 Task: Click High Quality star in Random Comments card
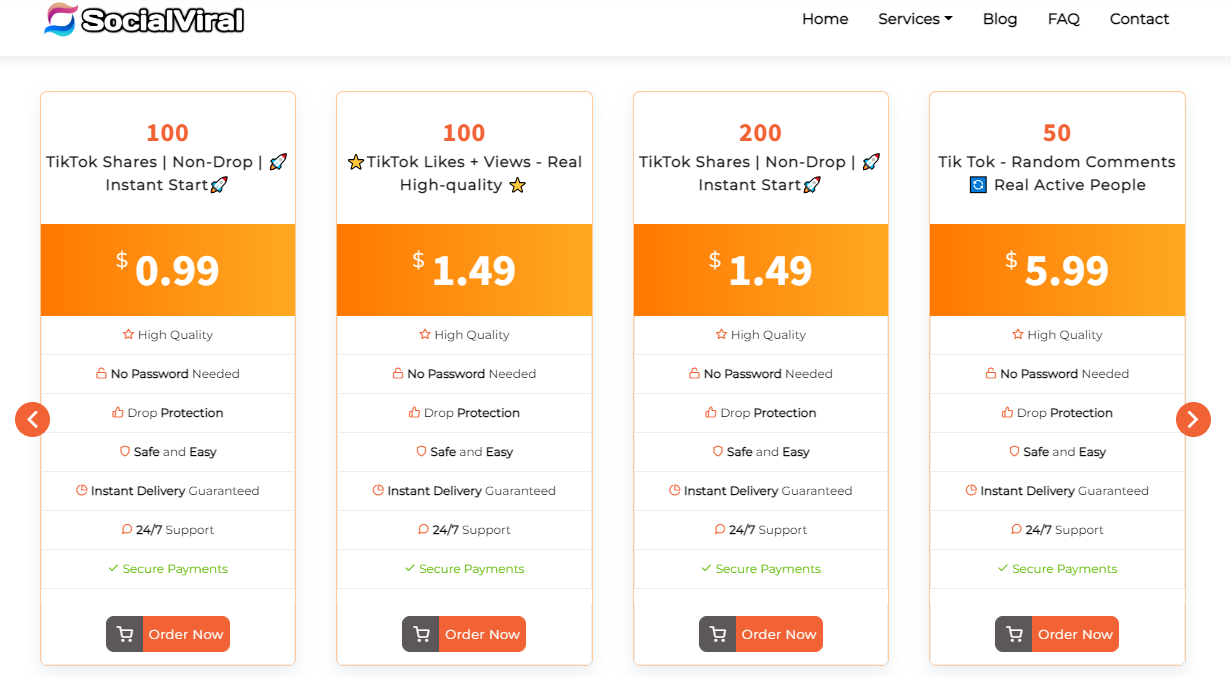(x=1018, y=335)
